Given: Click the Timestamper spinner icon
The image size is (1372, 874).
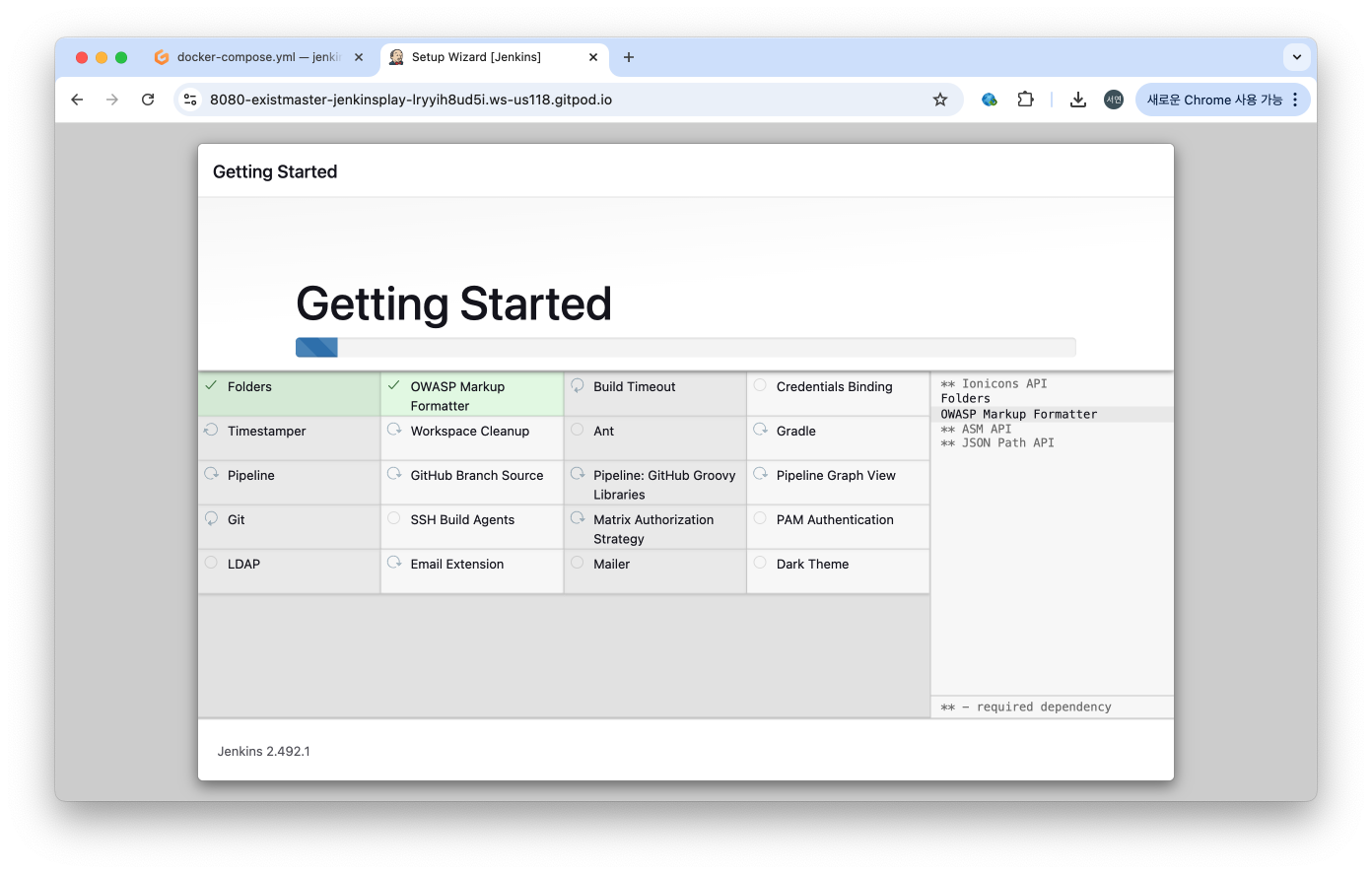Looking at the screenshot, I should 211,430.
